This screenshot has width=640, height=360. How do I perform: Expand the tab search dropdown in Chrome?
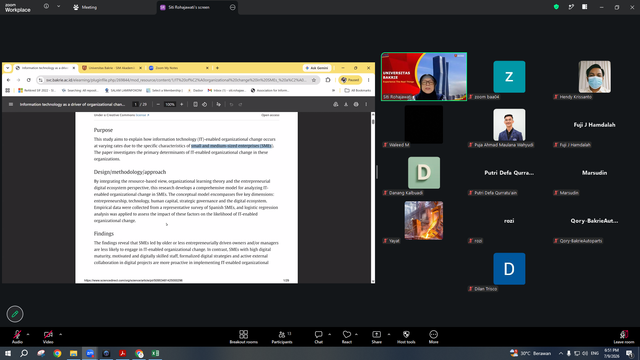coord(7,68)
